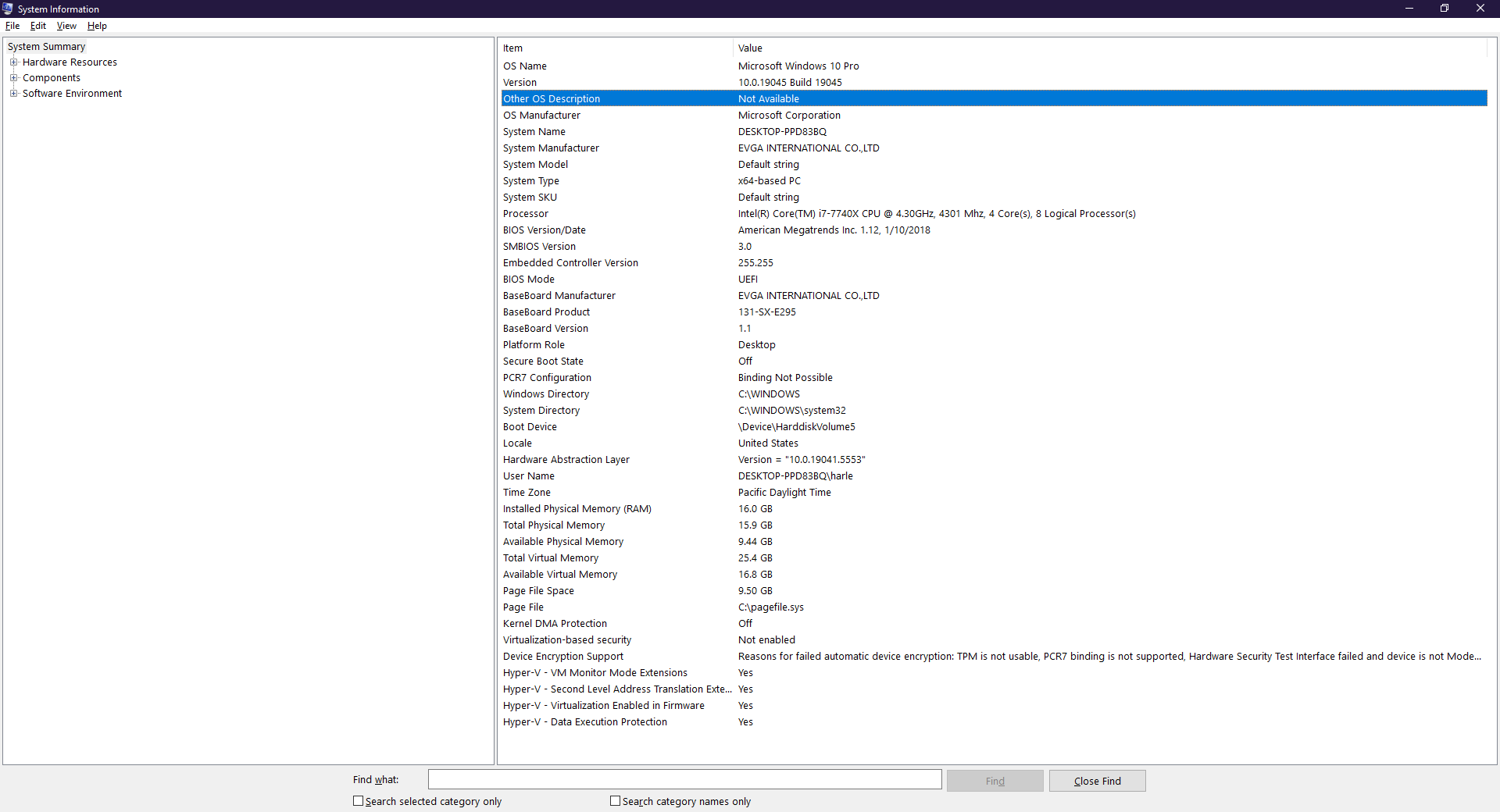Open the View menu
The width and height of the screenshot is (1500, 812).
(x=66, y=26)
